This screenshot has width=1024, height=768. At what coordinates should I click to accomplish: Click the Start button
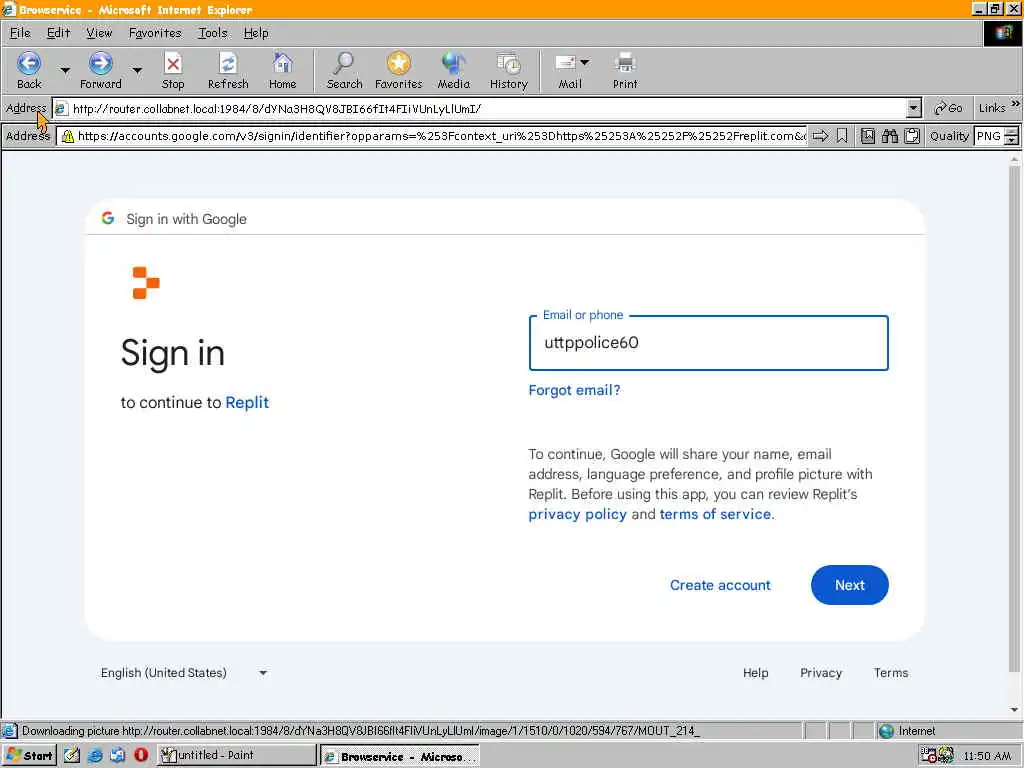point(29,756)
